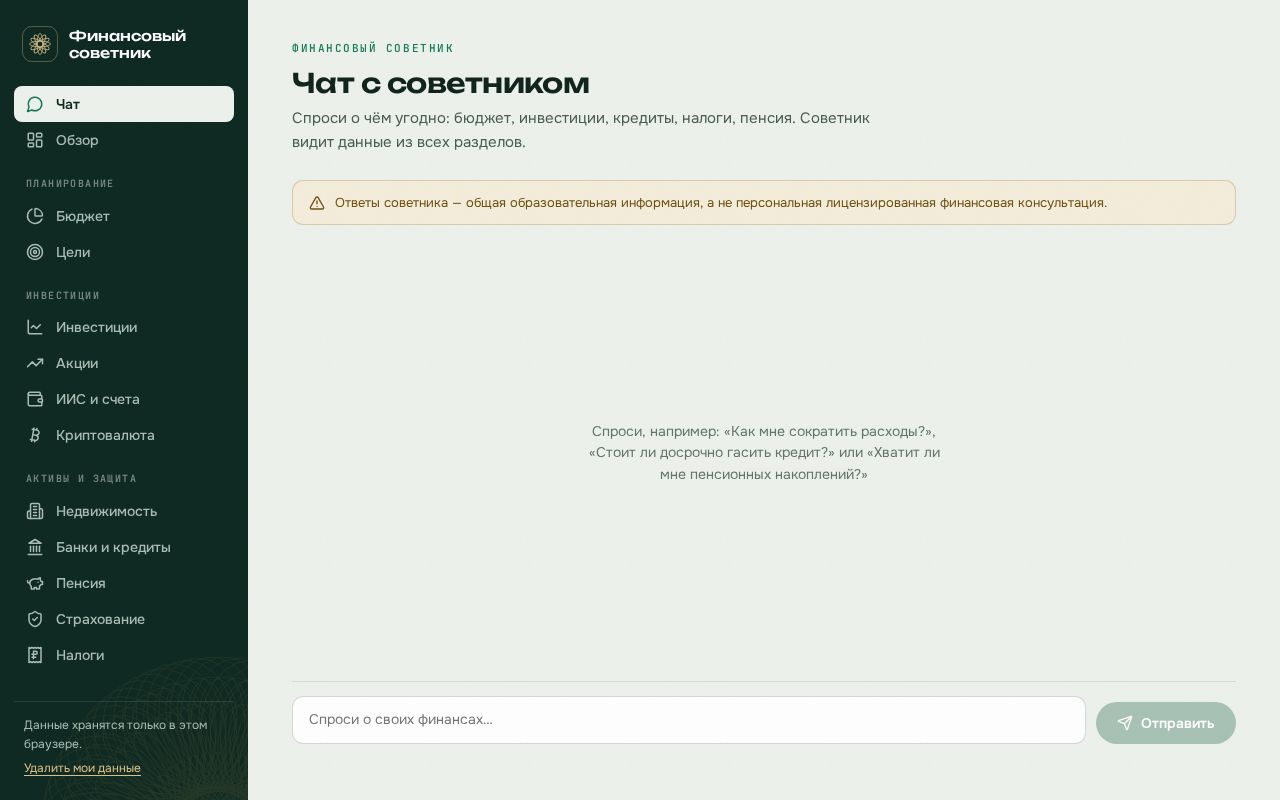Click the example prompt Спроси, например text
Viewport: 1280px width, 800px height.
click(x=764, y=453)
